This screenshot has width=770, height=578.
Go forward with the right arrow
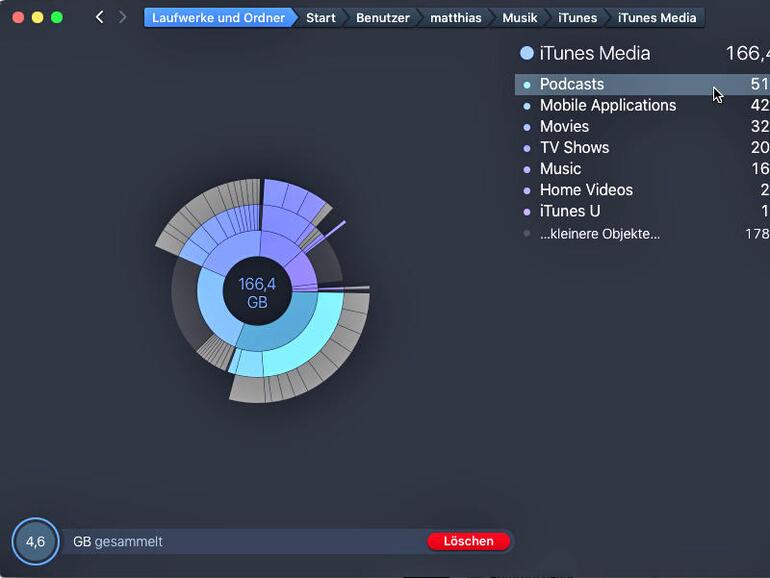pyautogui.click(x=122, y=18)
